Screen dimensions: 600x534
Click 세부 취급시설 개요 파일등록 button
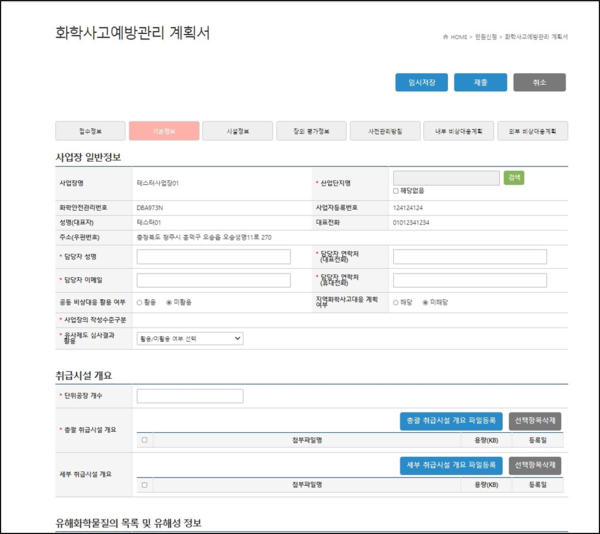coord(451,466)
